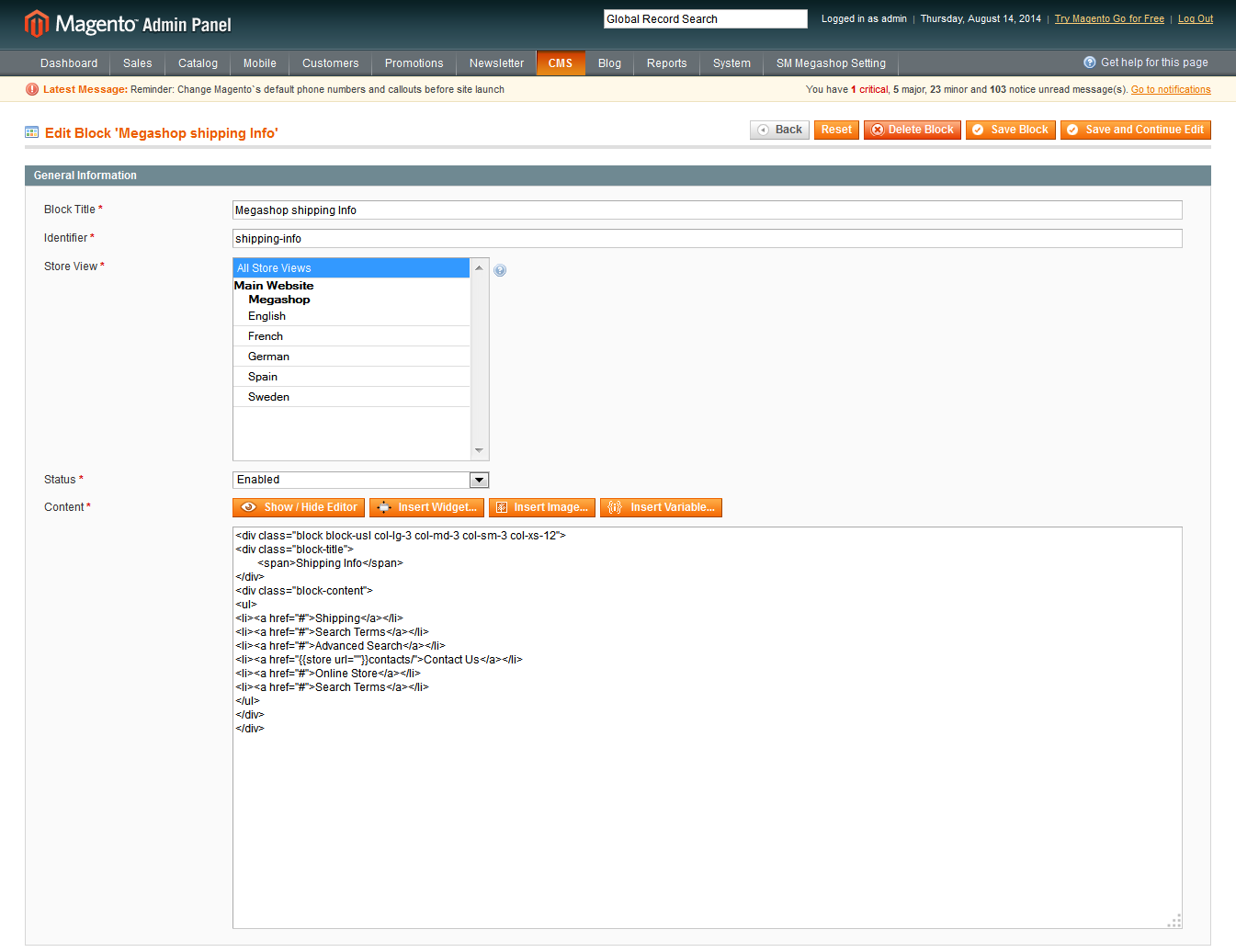The image size is (1236, 952).
Task: Open the Newsletter menu
Action: tap(497, 63)
